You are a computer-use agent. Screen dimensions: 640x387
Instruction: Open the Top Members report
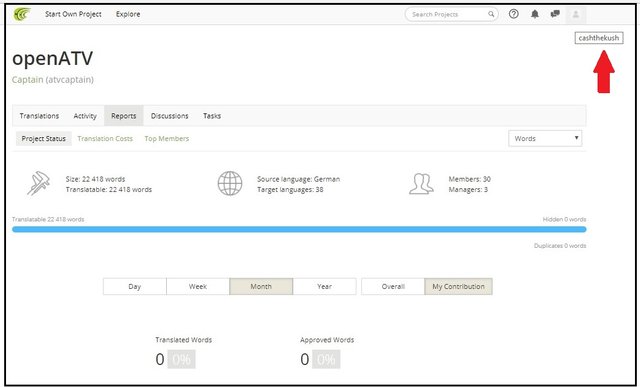pos(167,139)
